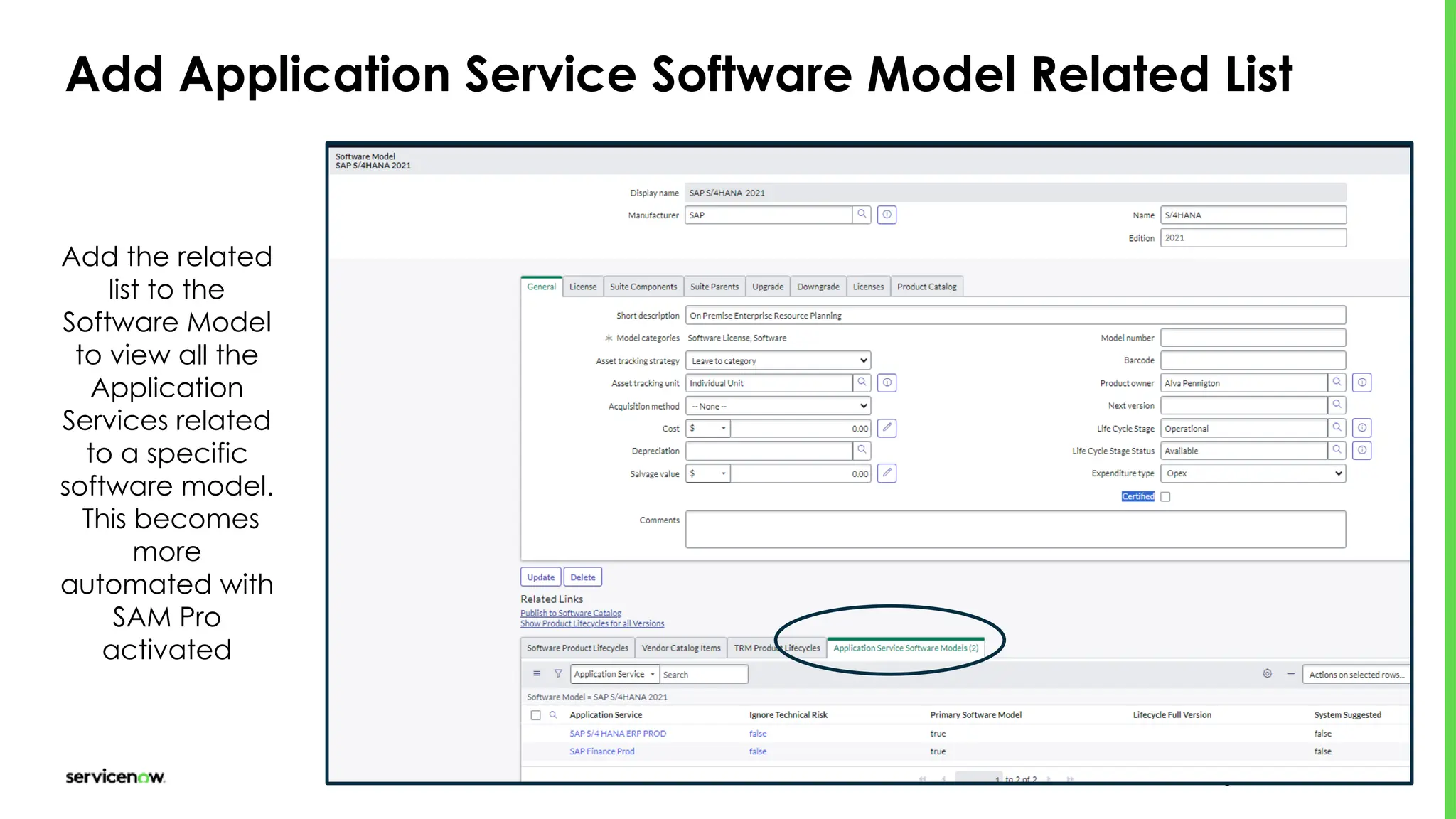Edit Cost value pencil icon
Screen dimensions: 1456x819
coord(887,428)
